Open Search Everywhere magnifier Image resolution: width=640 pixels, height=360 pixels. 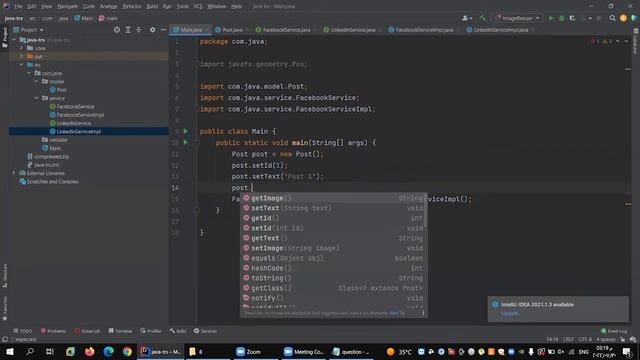612,18
